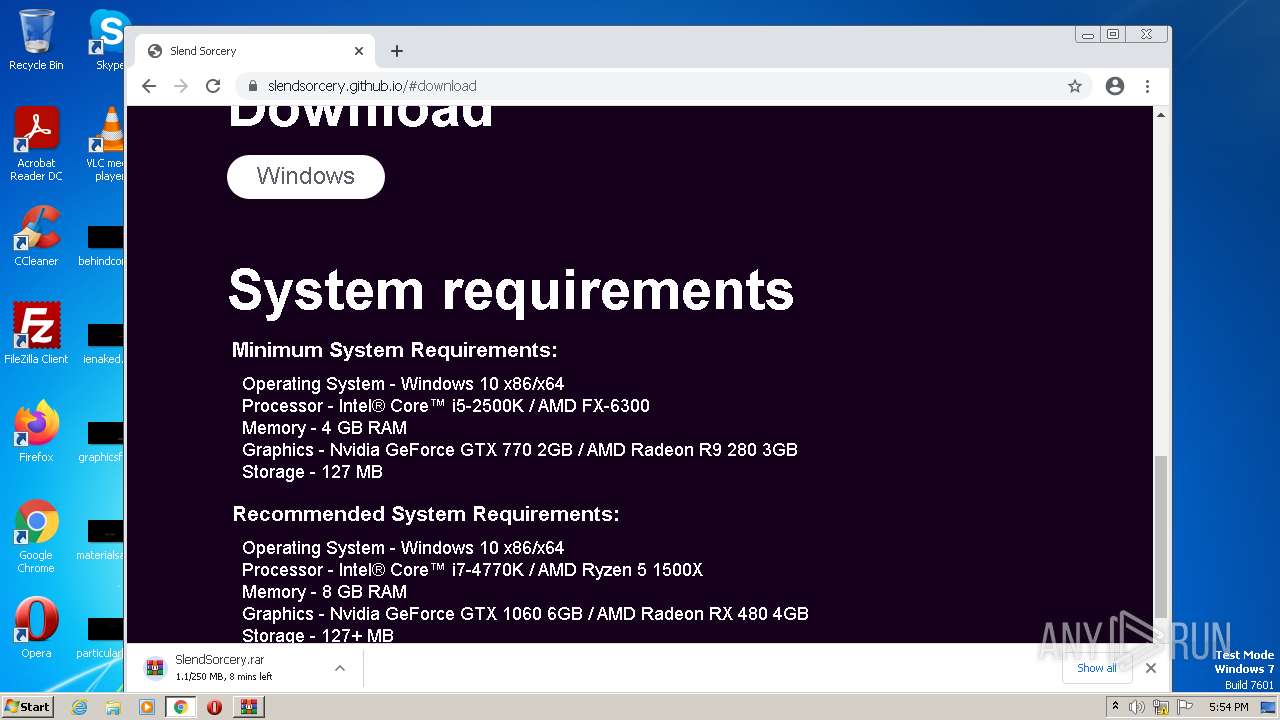
Task: Click the volume speaker tray icon
Action: point(1137,707)
